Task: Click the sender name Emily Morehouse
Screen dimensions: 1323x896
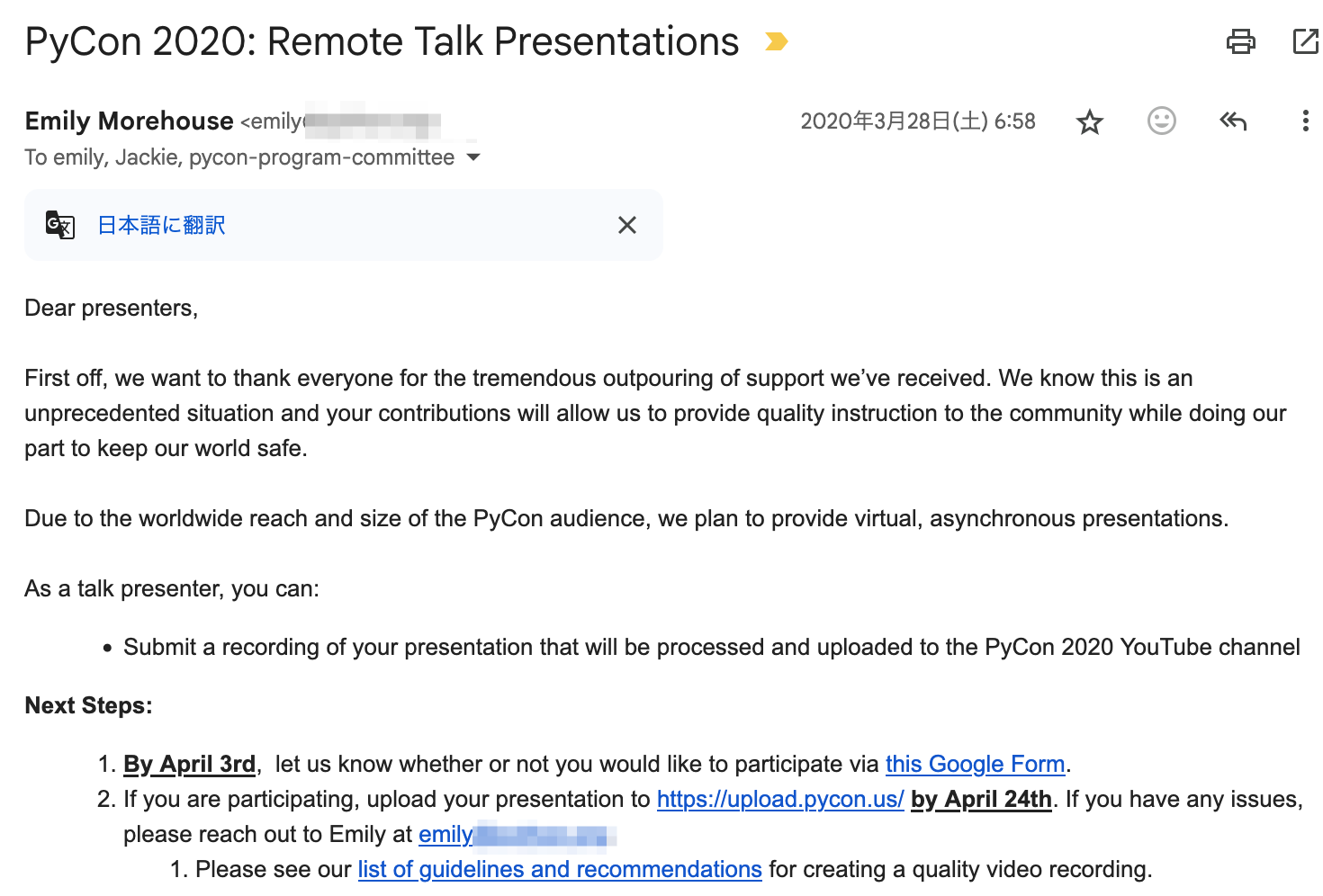Action: (130, 121)
